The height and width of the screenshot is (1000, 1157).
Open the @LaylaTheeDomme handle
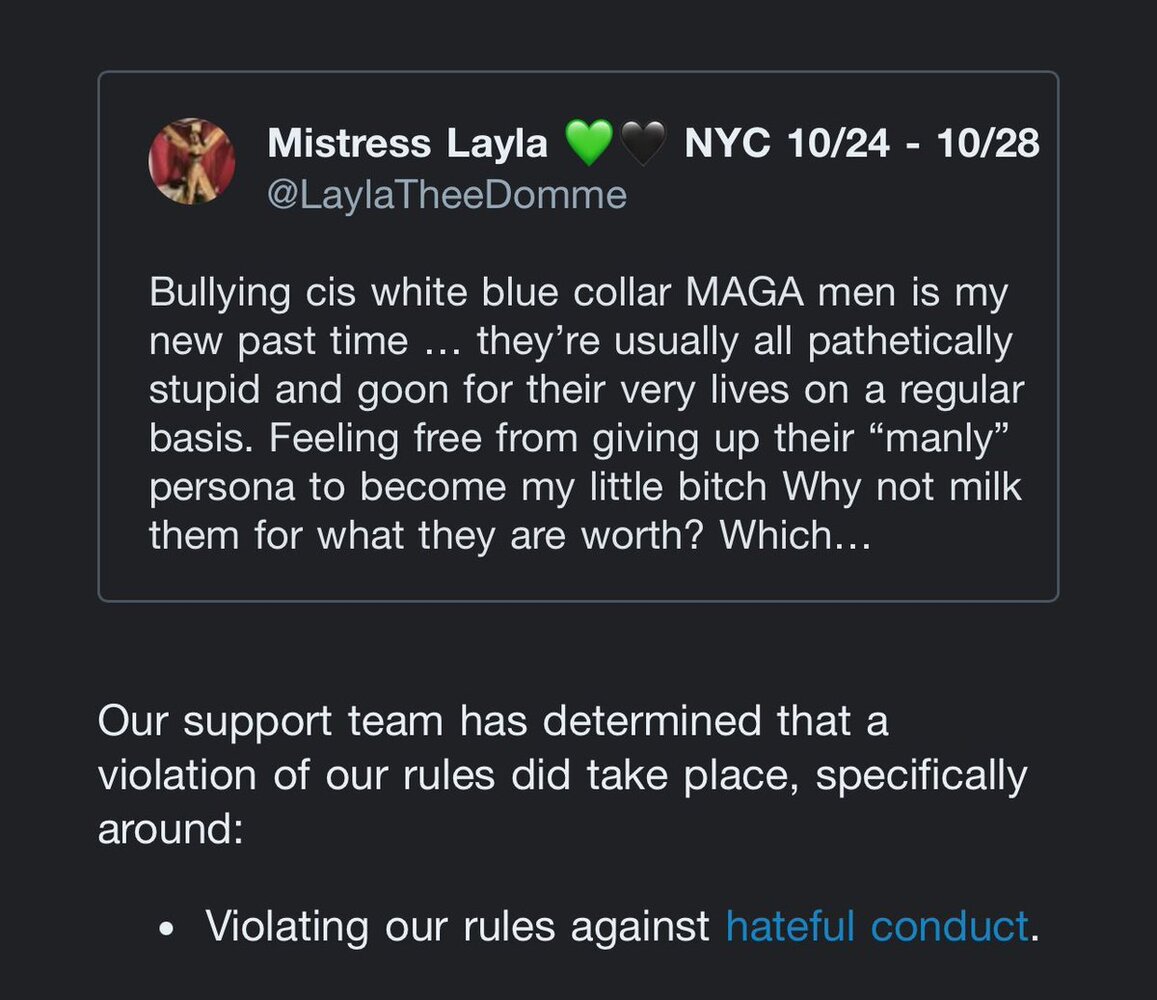[x=446, y=194]
